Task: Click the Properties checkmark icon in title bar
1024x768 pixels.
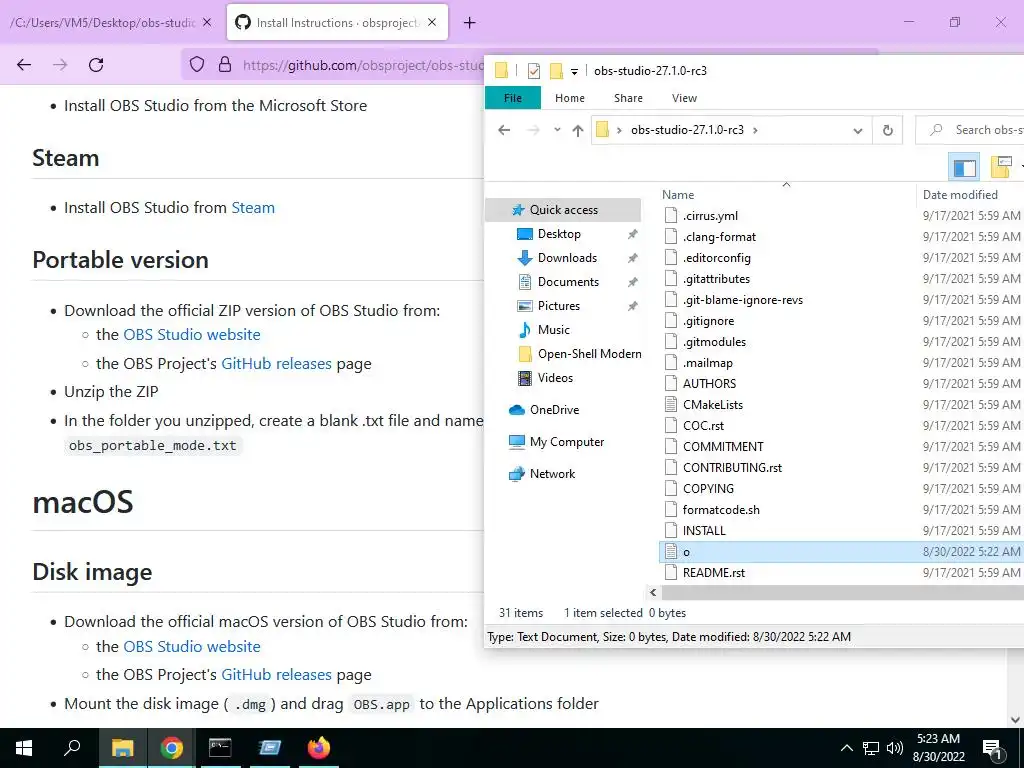Action: (534, 71)
